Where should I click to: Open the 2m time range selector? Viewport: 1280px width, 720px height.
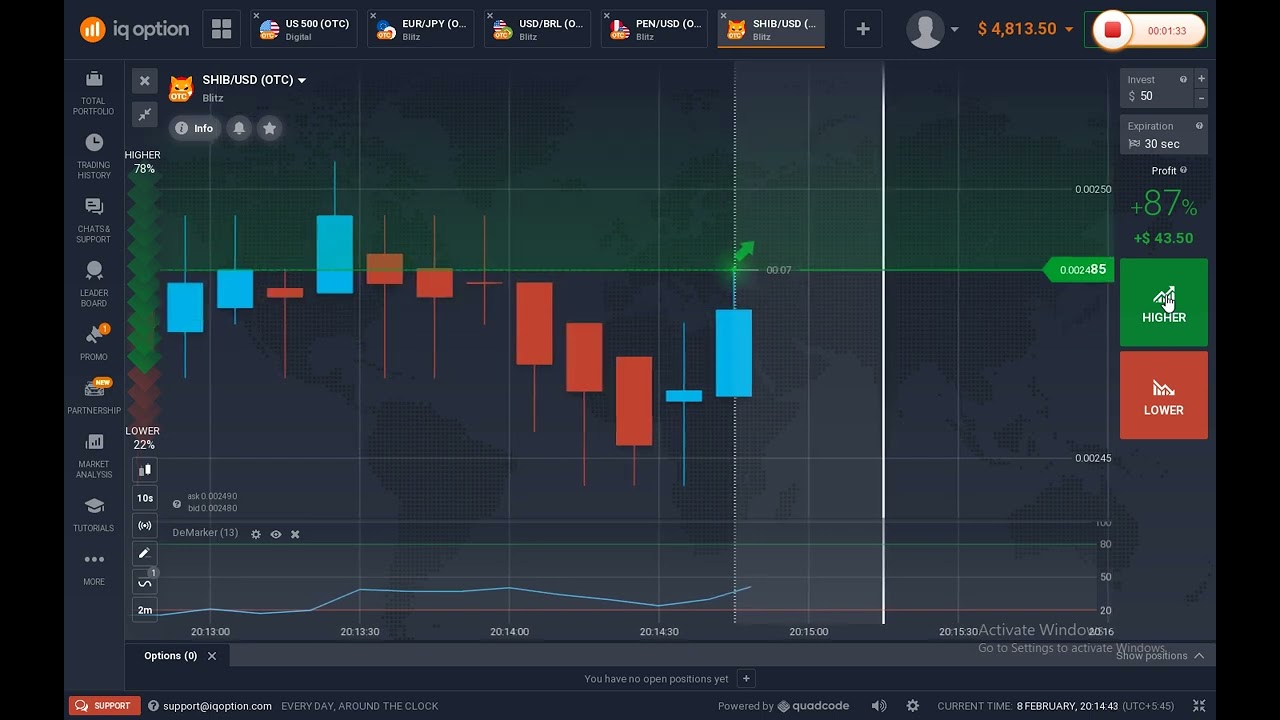pos(145,610)
